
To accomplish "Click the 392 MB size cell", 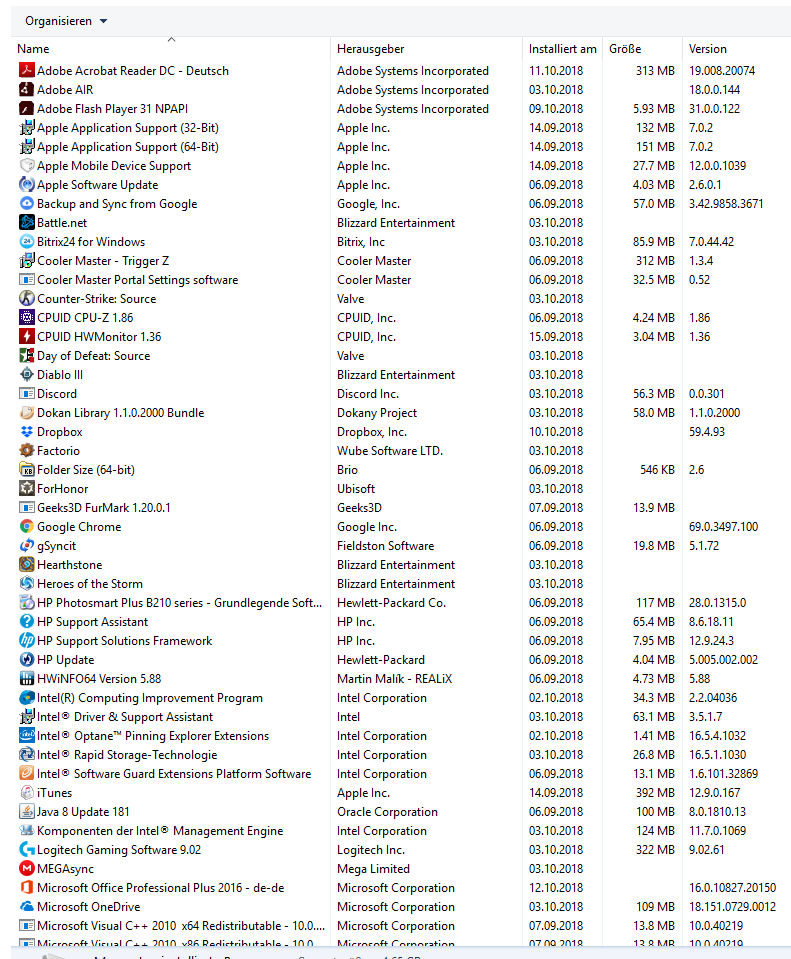I will point(656,792).
